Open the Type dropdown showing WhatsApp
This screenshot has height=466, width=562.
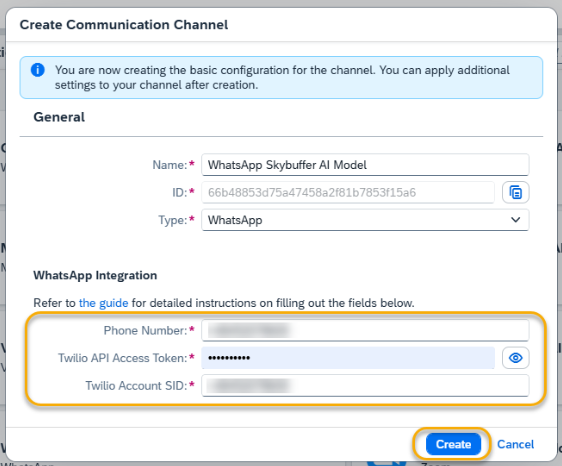point(365,220)
